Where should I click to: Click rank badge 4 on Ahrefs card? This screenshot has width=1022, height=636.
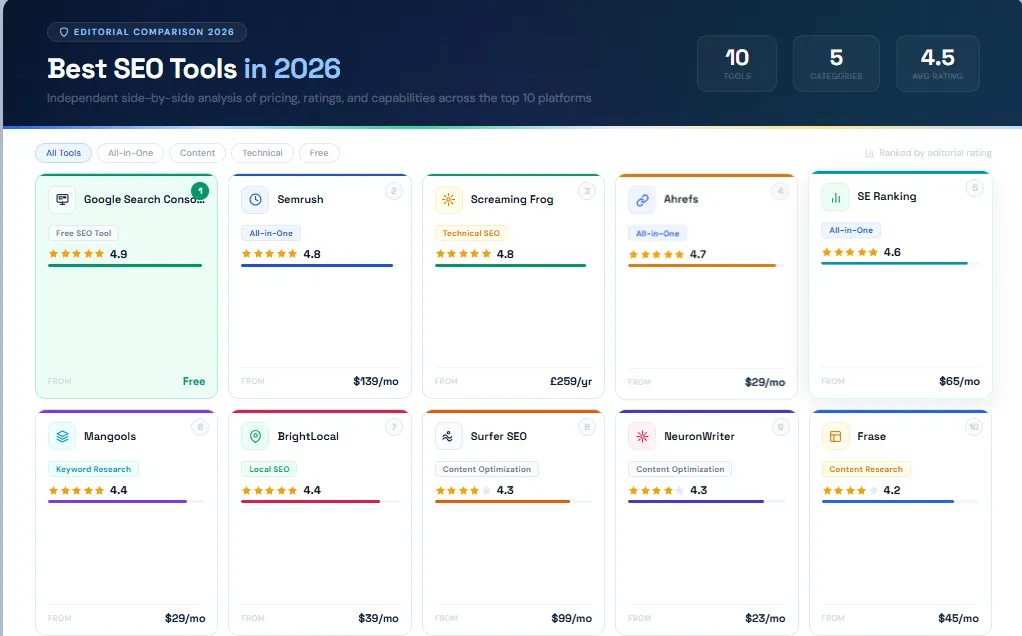tap(780, 191)
